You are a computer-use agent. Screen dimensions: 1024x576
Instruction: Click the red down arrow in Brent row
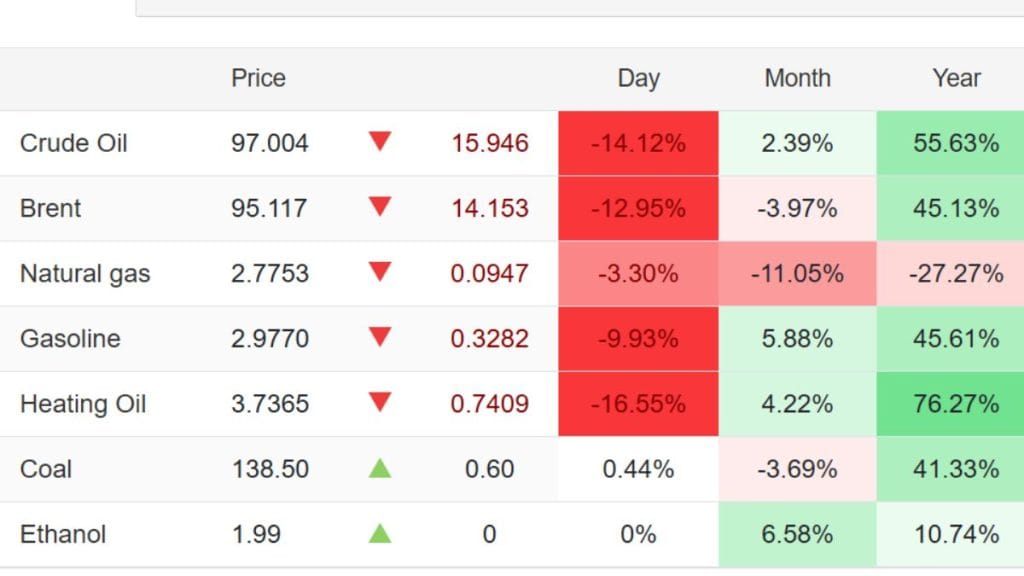point(379,207)
